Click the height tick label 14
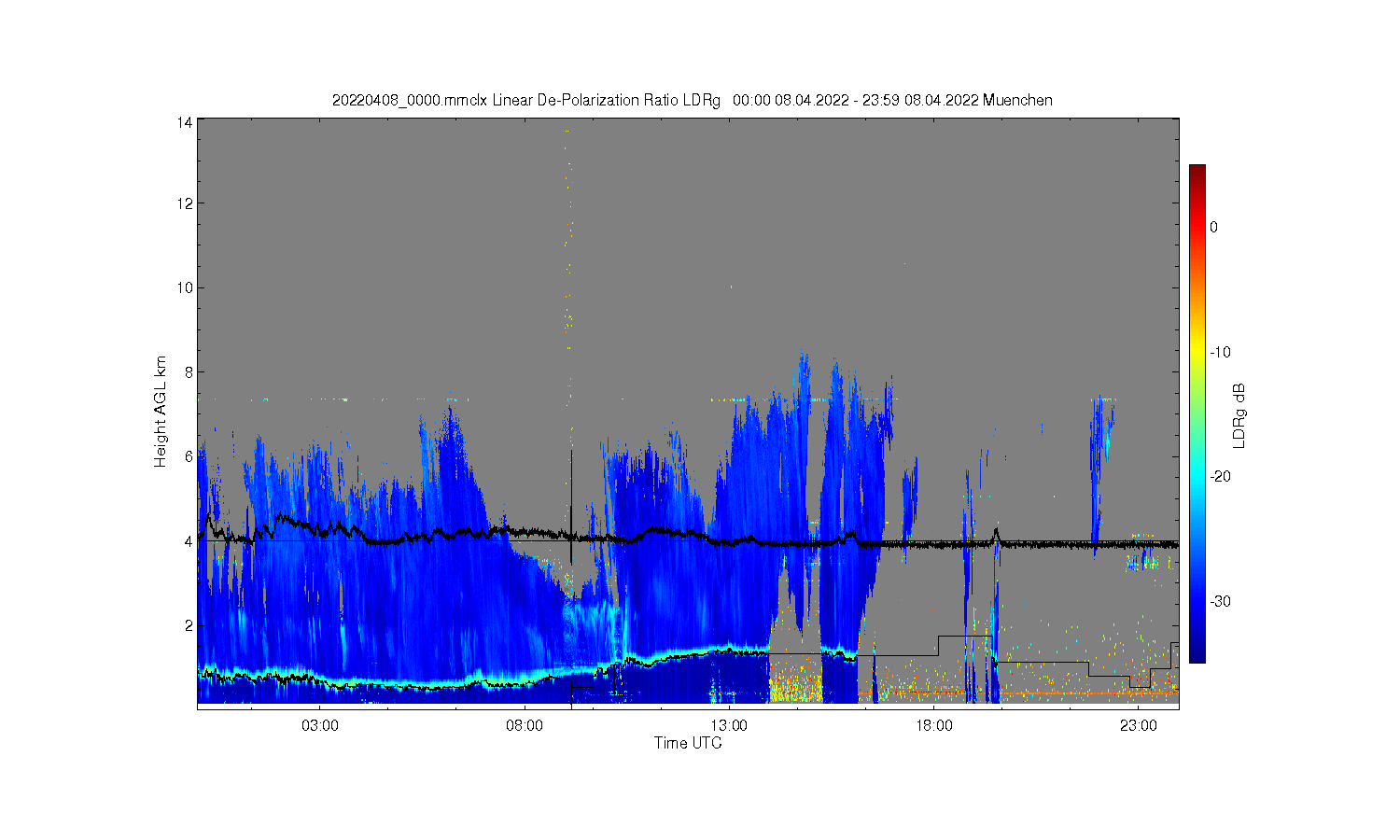The height and width of the screenshot is (840, 1400). coord(186,122)
